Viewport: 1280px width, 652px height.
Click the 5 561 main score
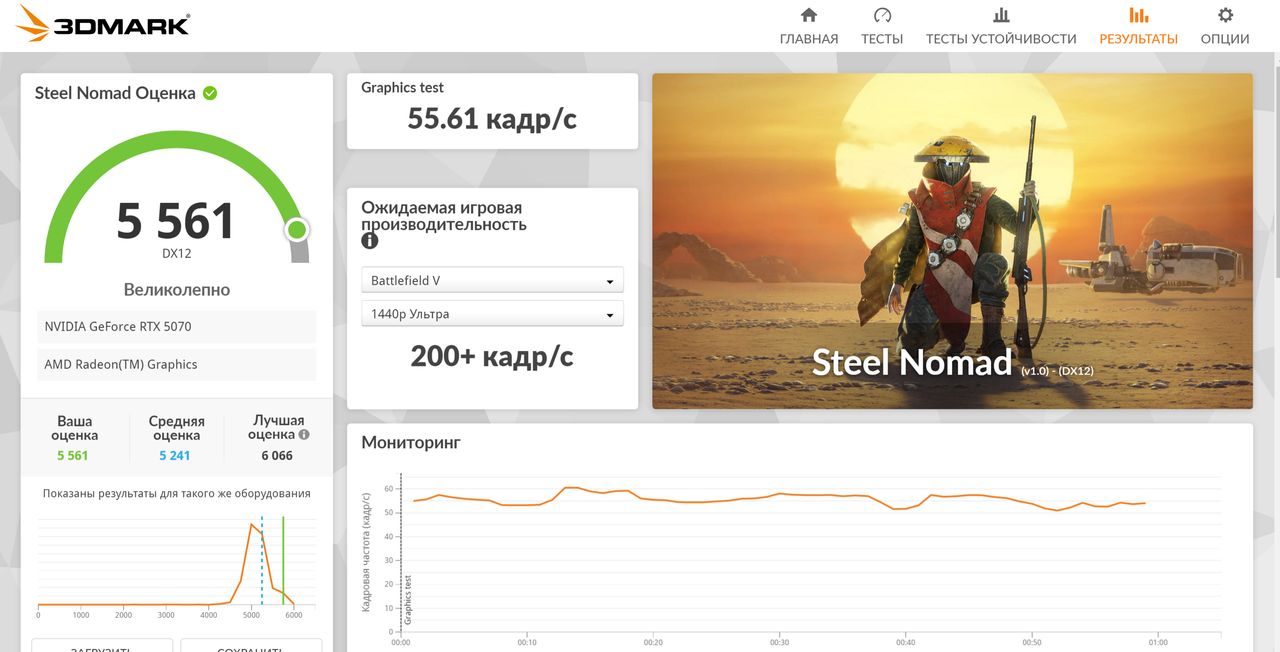point(176,221)
